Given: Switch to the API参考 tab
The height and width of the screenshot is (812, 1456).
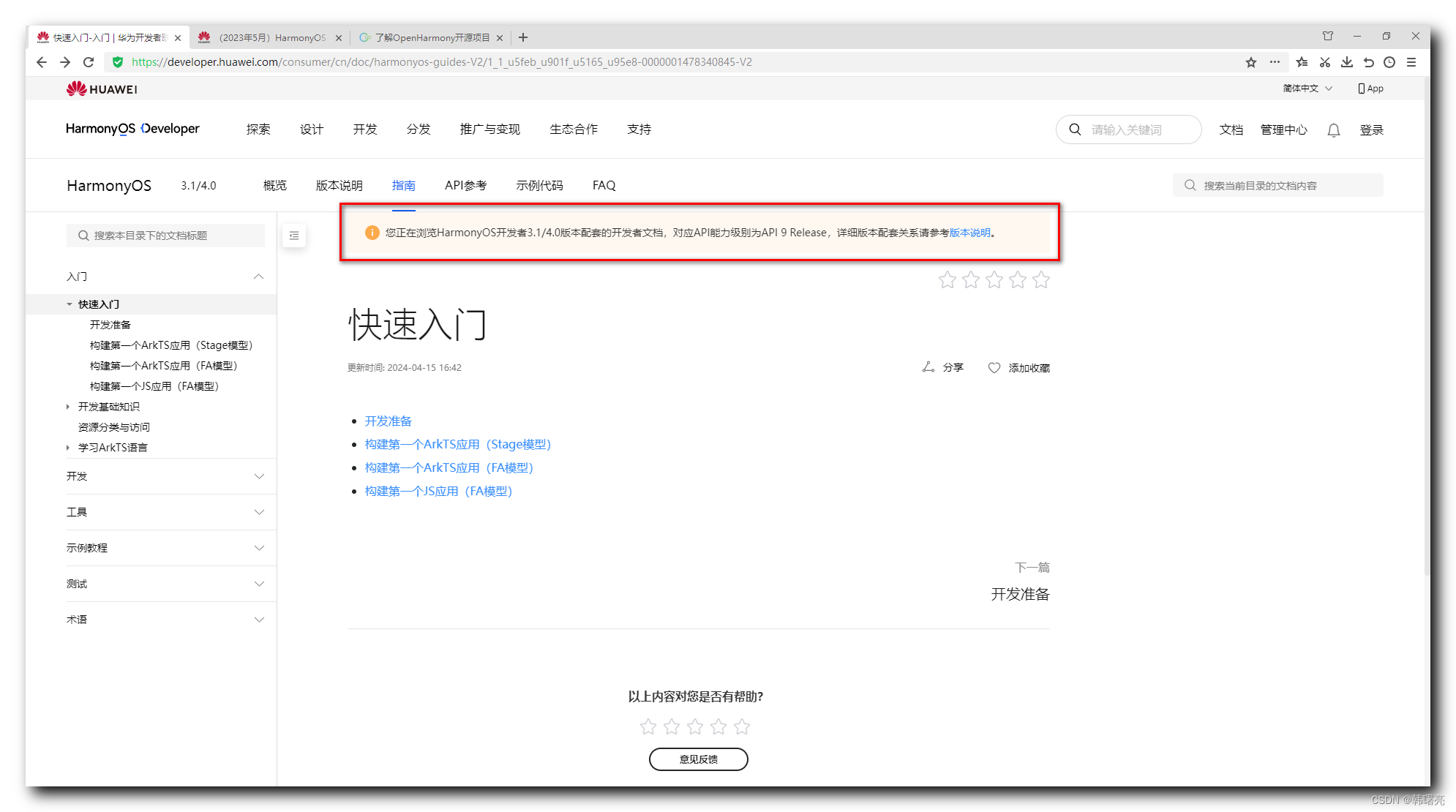Looking at the screenshot, I should [465, 186].
